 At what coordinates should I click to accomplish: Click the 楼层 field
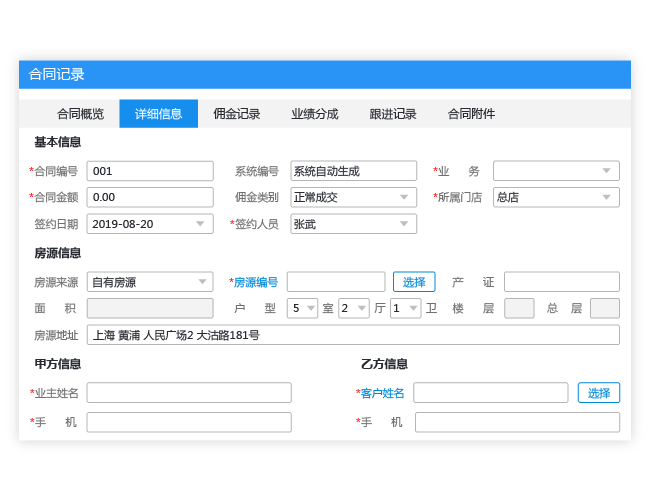tap(519, 308)
